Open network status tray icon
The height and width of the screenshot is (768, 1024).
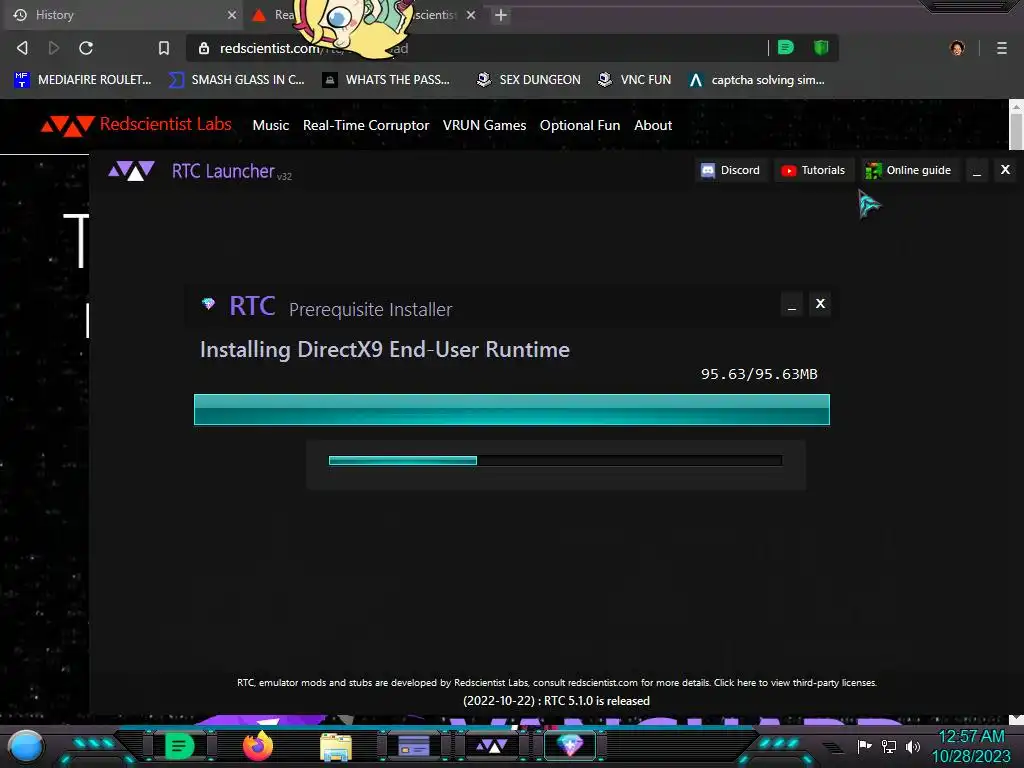pos(889,746)
